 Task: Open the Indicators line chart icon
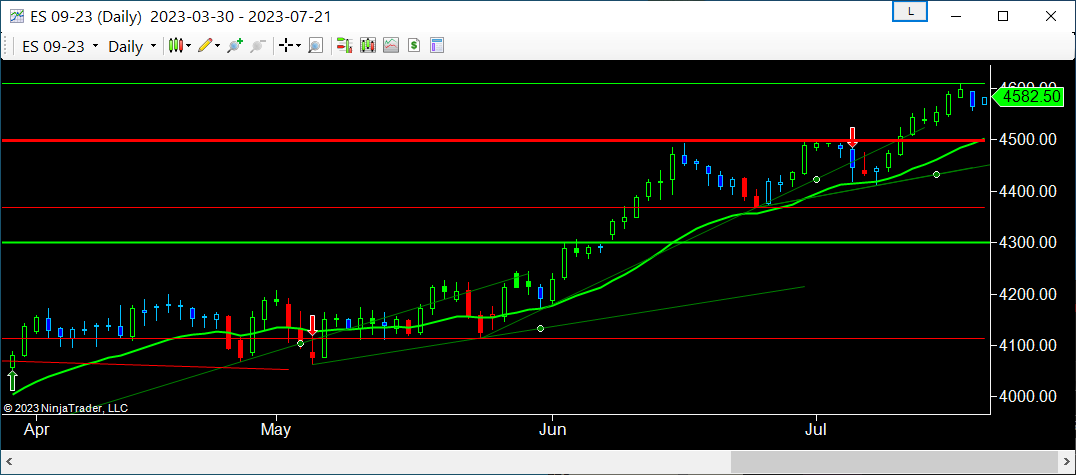(x=390, y=46)
